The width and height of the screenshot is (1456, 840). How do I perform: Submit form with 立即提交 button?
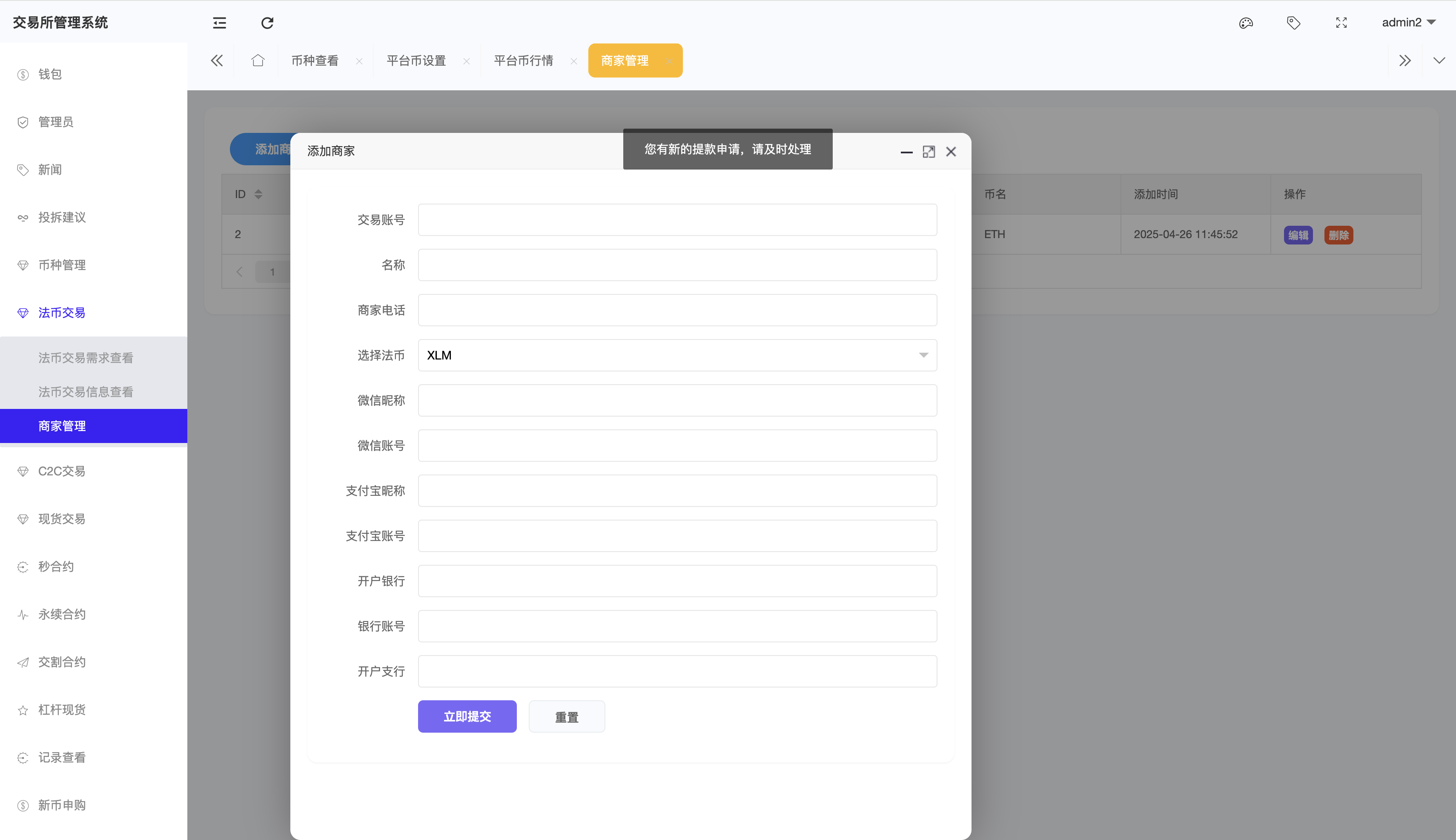click(467, 716)
